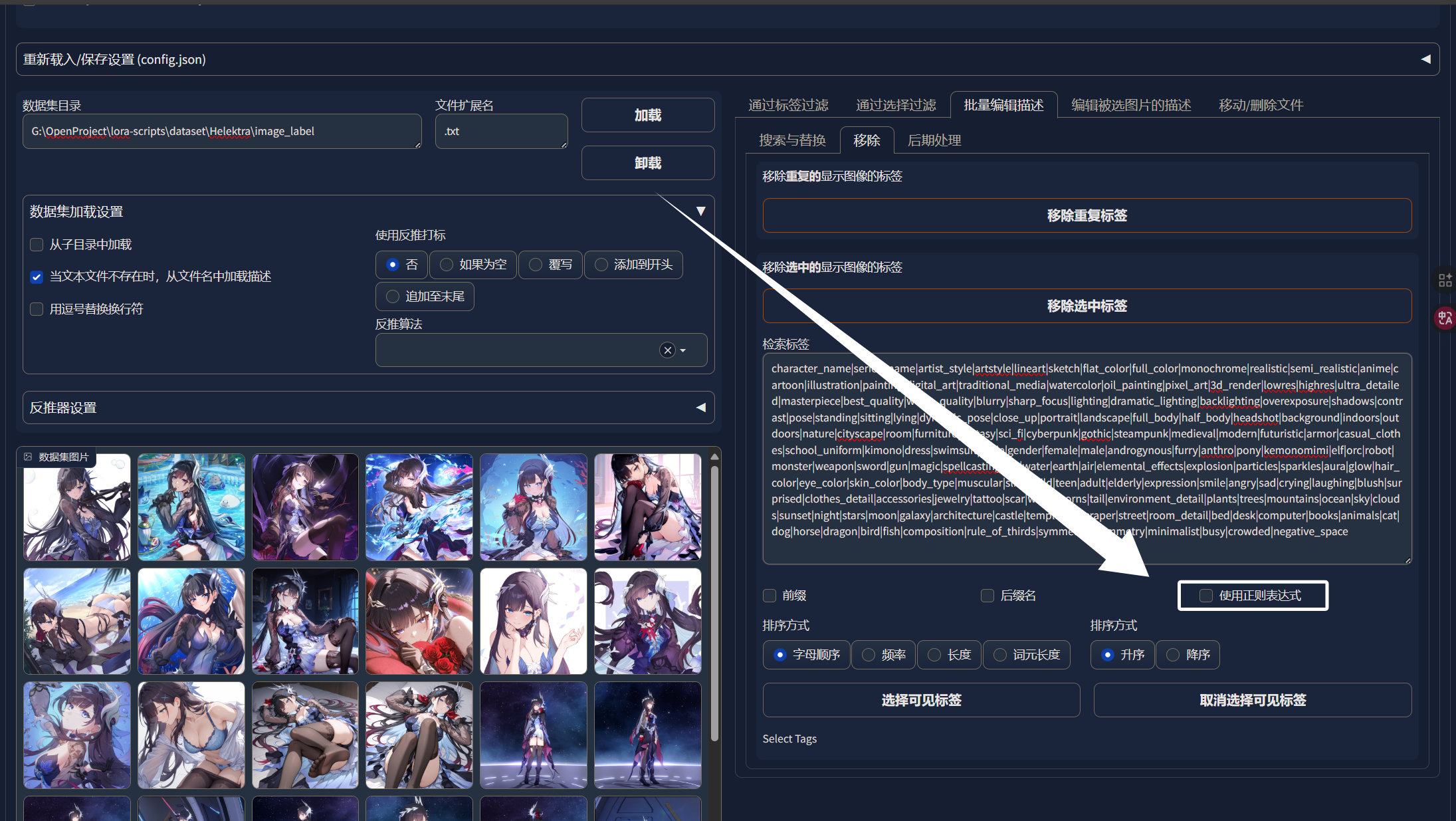Select the 如果为空 radio option
Viewport: 1456px width, 821px height.
click(x=473, y=265)
